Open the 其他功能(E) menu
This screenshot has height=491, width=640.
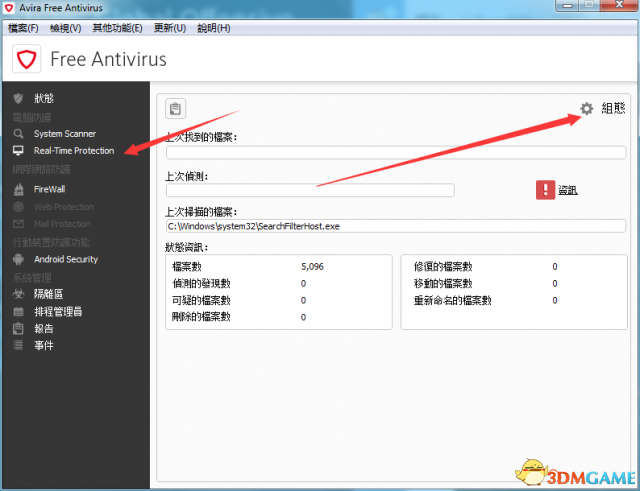click(x=118, y=28)
